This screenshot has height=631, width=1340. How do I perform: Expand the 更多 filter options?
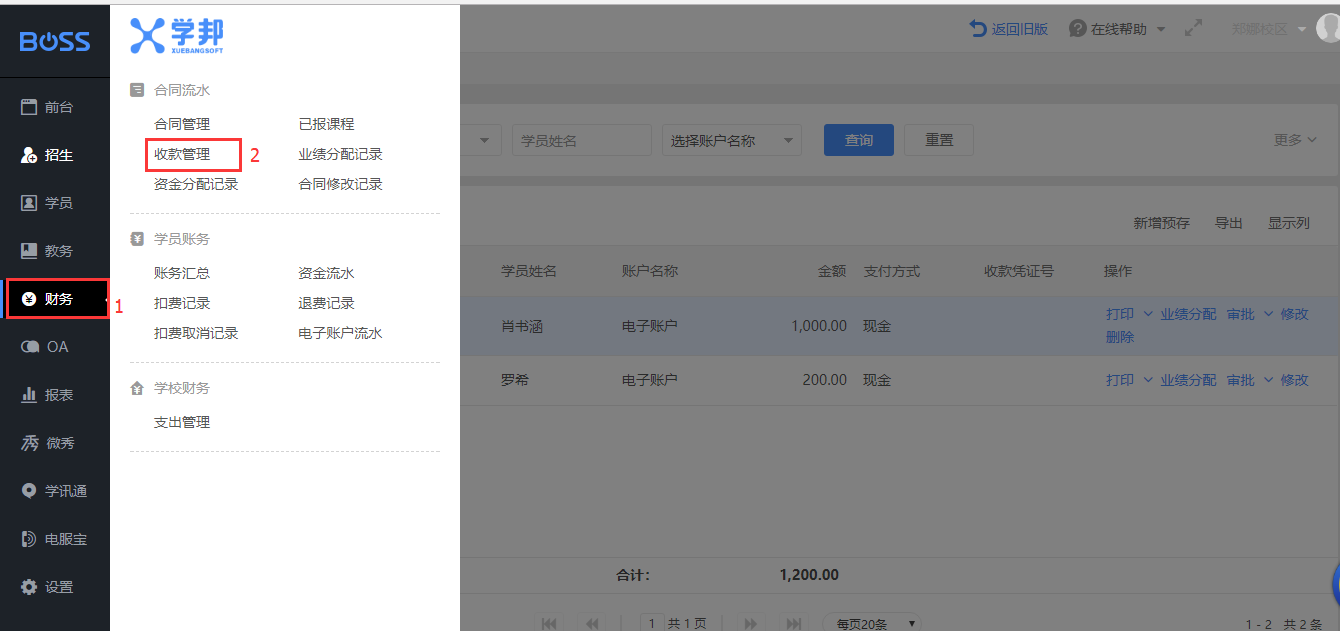(1295, 140)
